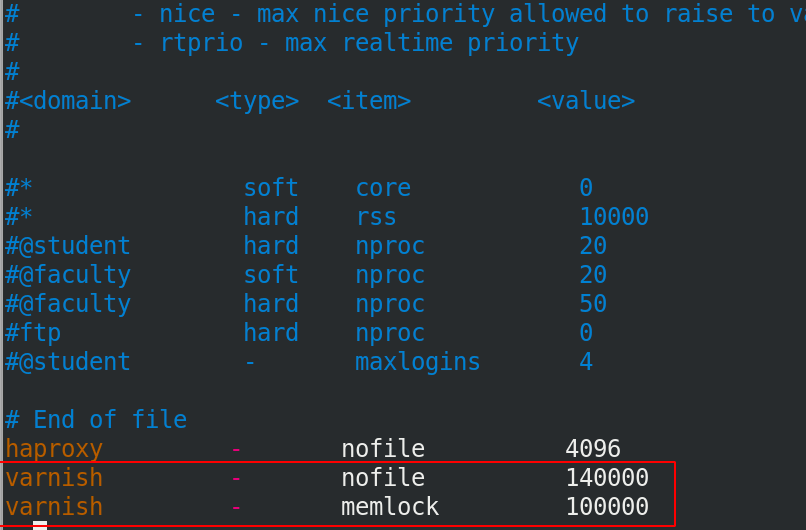The image size is (806, 530).
Task: Click 'nofile' in the varnish row
Action: click(383, 478)
